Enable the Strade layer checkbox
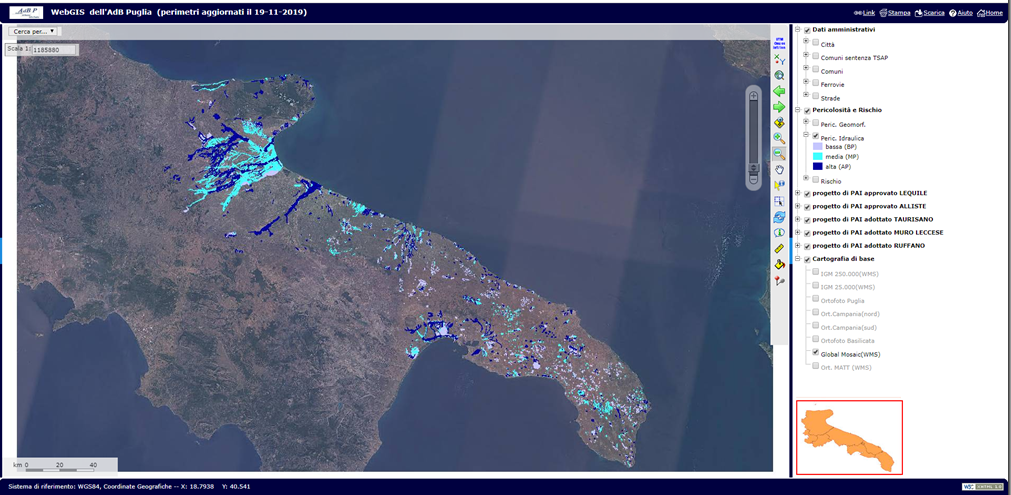Image resolution: width=1011 pixels, height=495 pixels. tap(816, 96)
